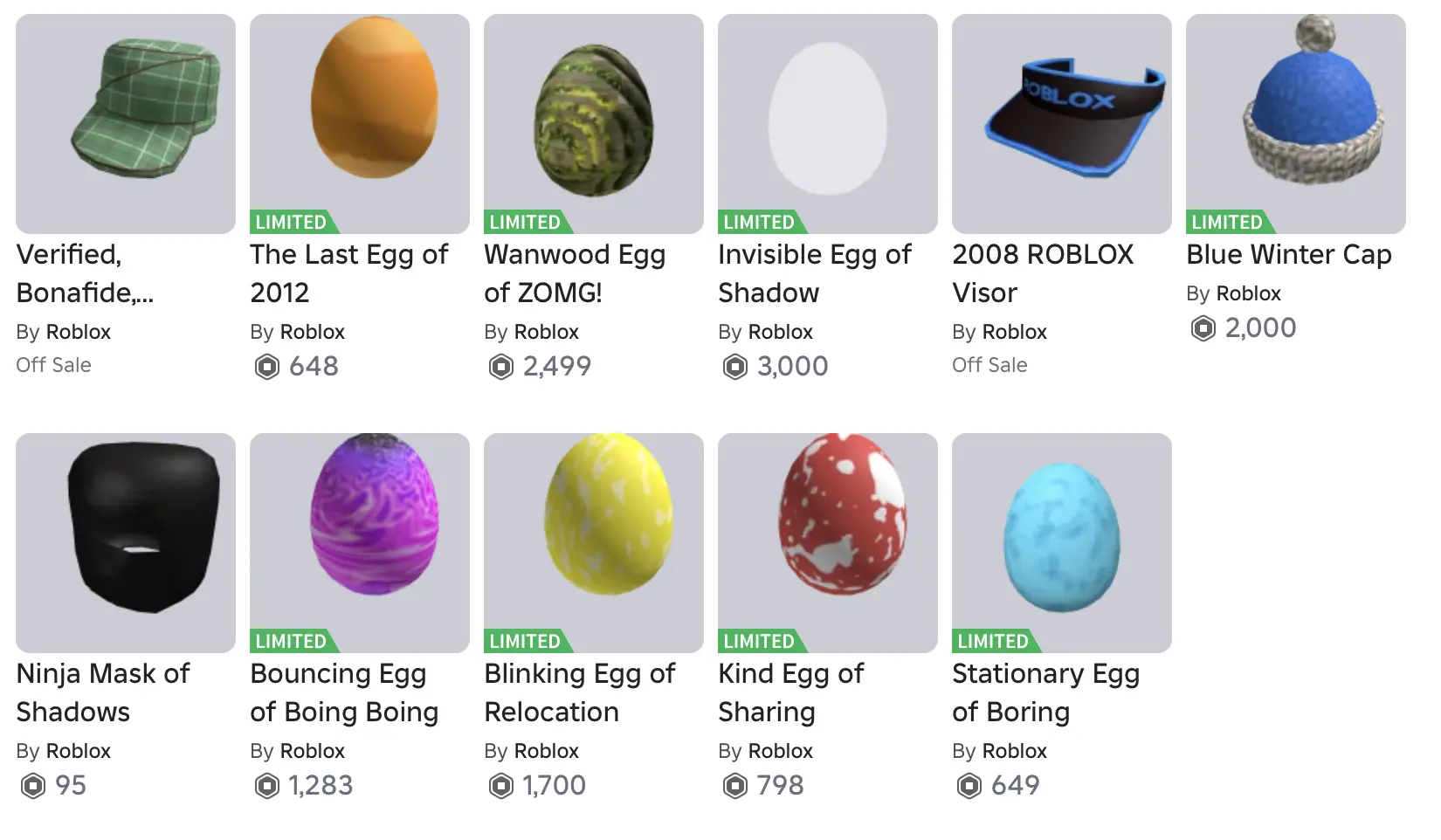This screenshot has width=1441, height=840.
Task: Click the orange Last Egg of 2012 image
Action: pyautogui.click(x=360, y=124)
